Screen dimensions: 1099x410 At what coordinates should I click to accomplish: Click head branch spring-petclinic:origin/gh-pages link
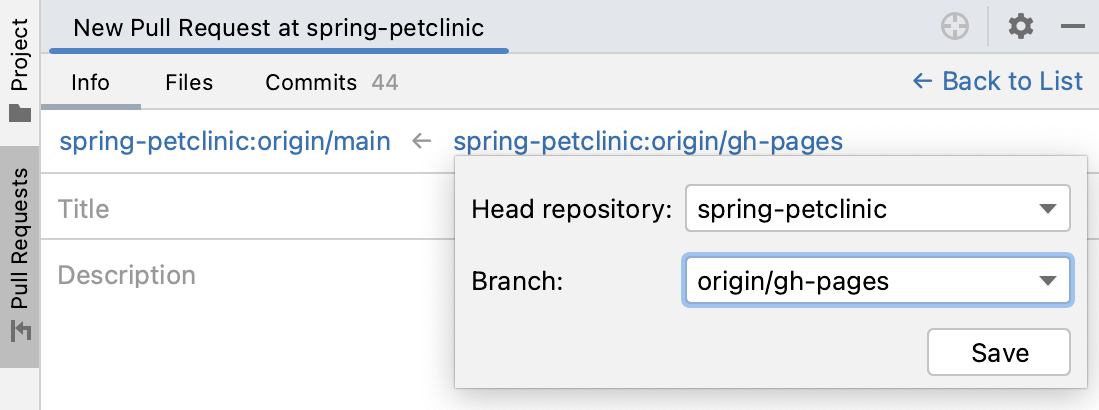coord(648,142)
